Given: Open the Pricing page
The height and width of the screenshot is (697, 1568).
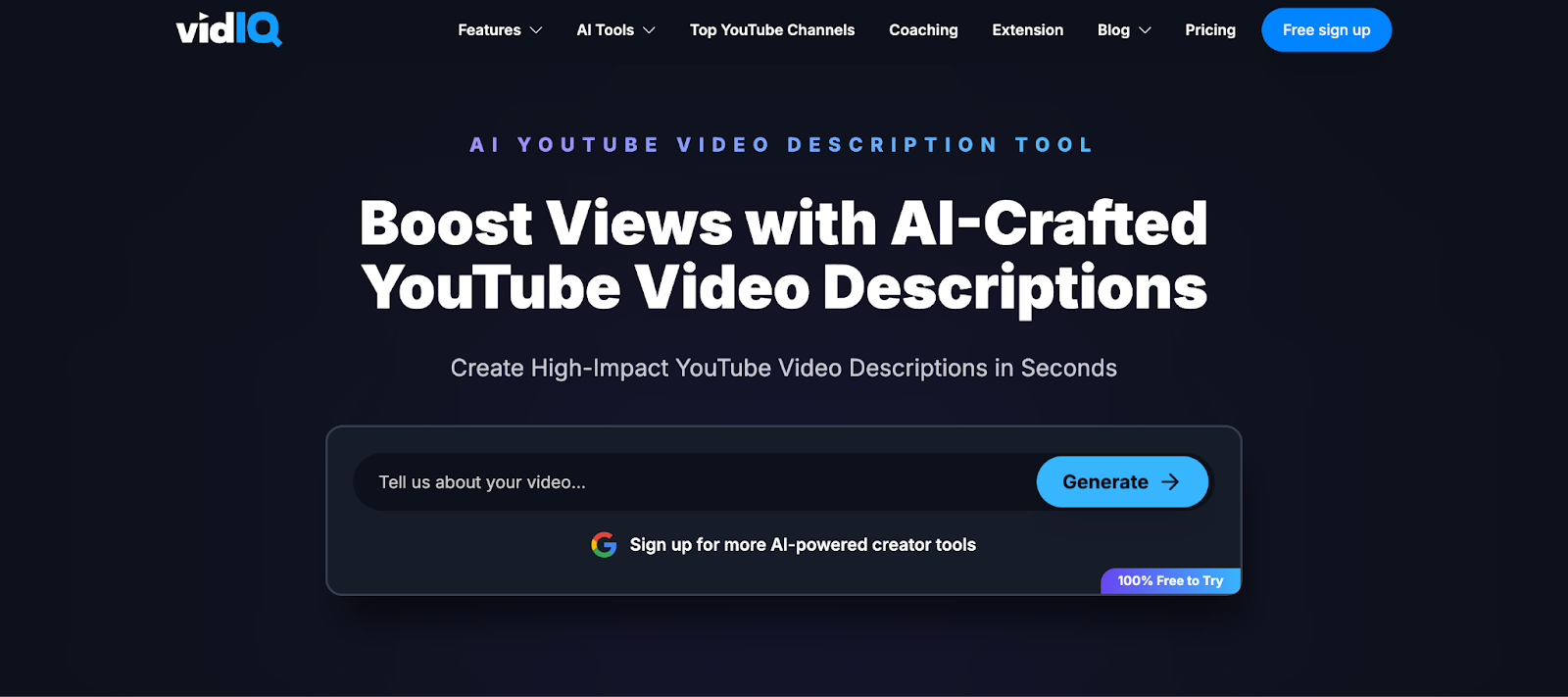Looking at the screenshot, I should click(x=1210, y=30).
